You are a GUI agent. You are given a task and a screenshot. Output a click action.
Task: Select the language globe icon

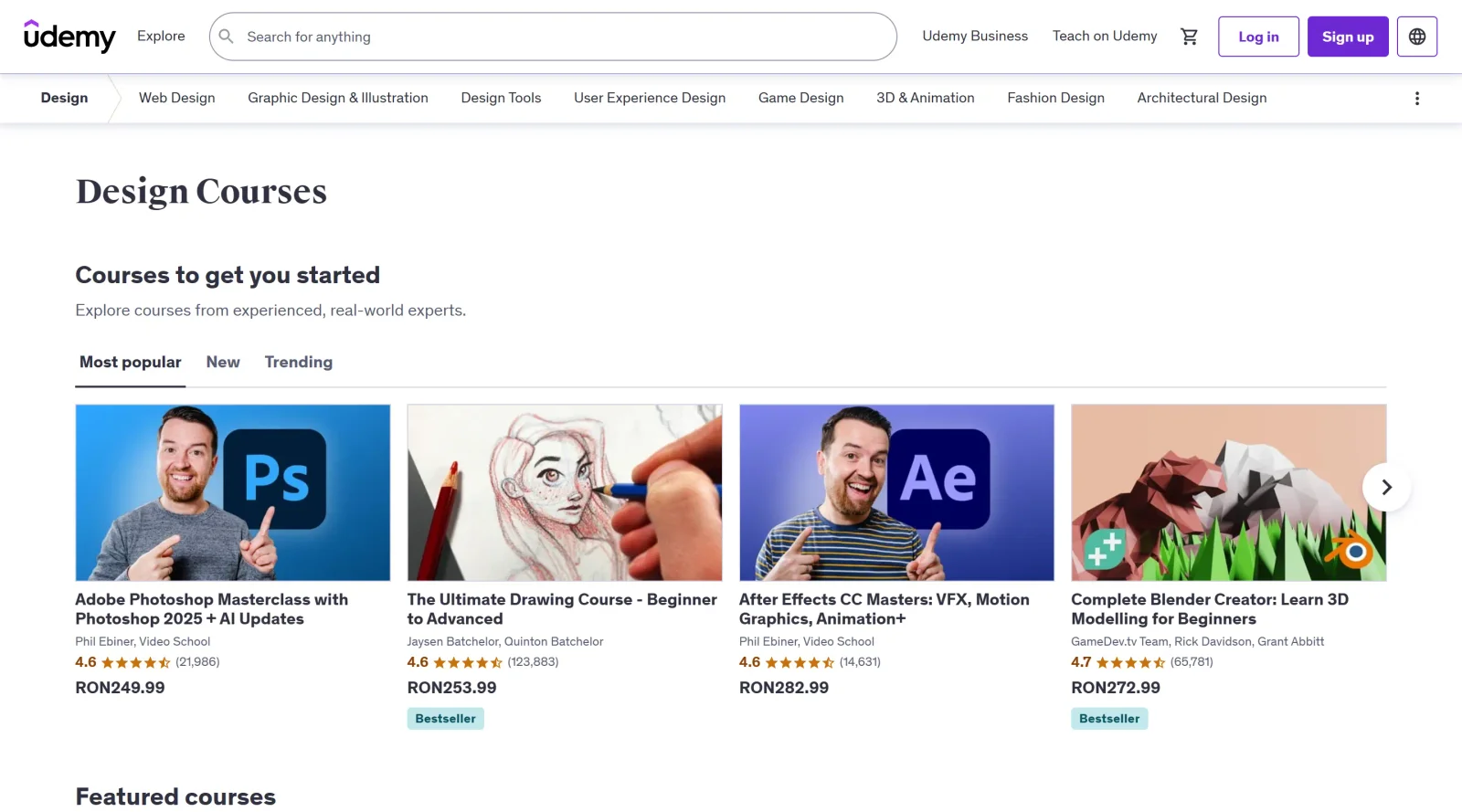coord(1416,36)
